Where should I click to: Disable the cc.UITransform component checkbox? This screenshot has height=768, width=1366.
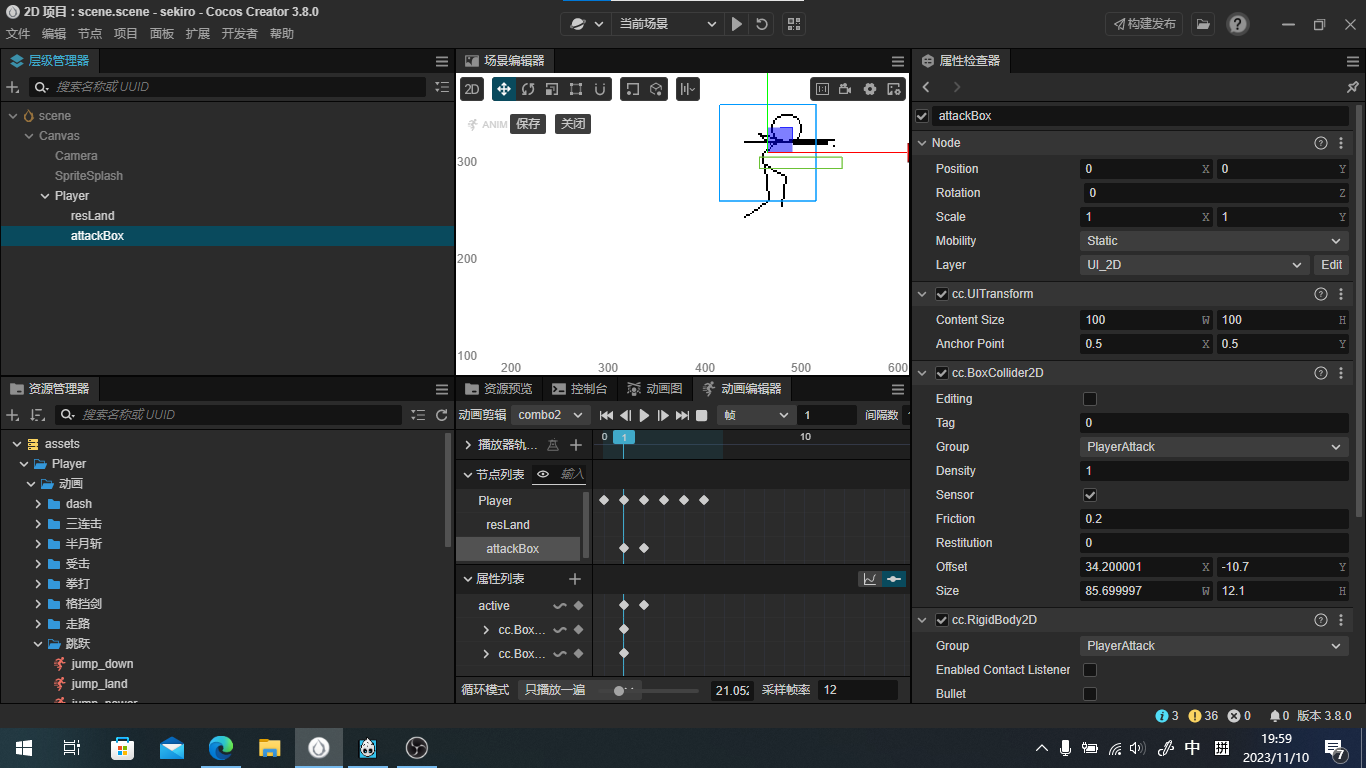pos(942,294)
